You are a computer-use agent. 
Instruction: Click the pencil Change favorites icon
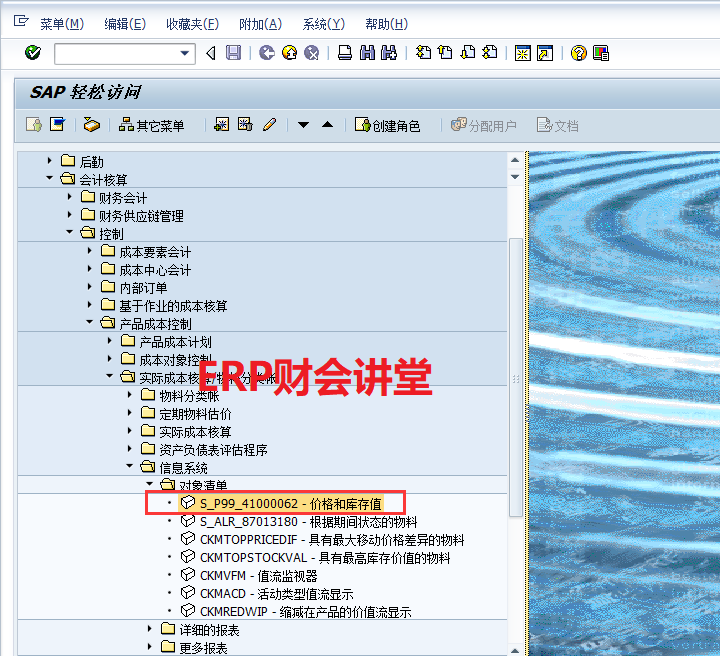(269, 125)
